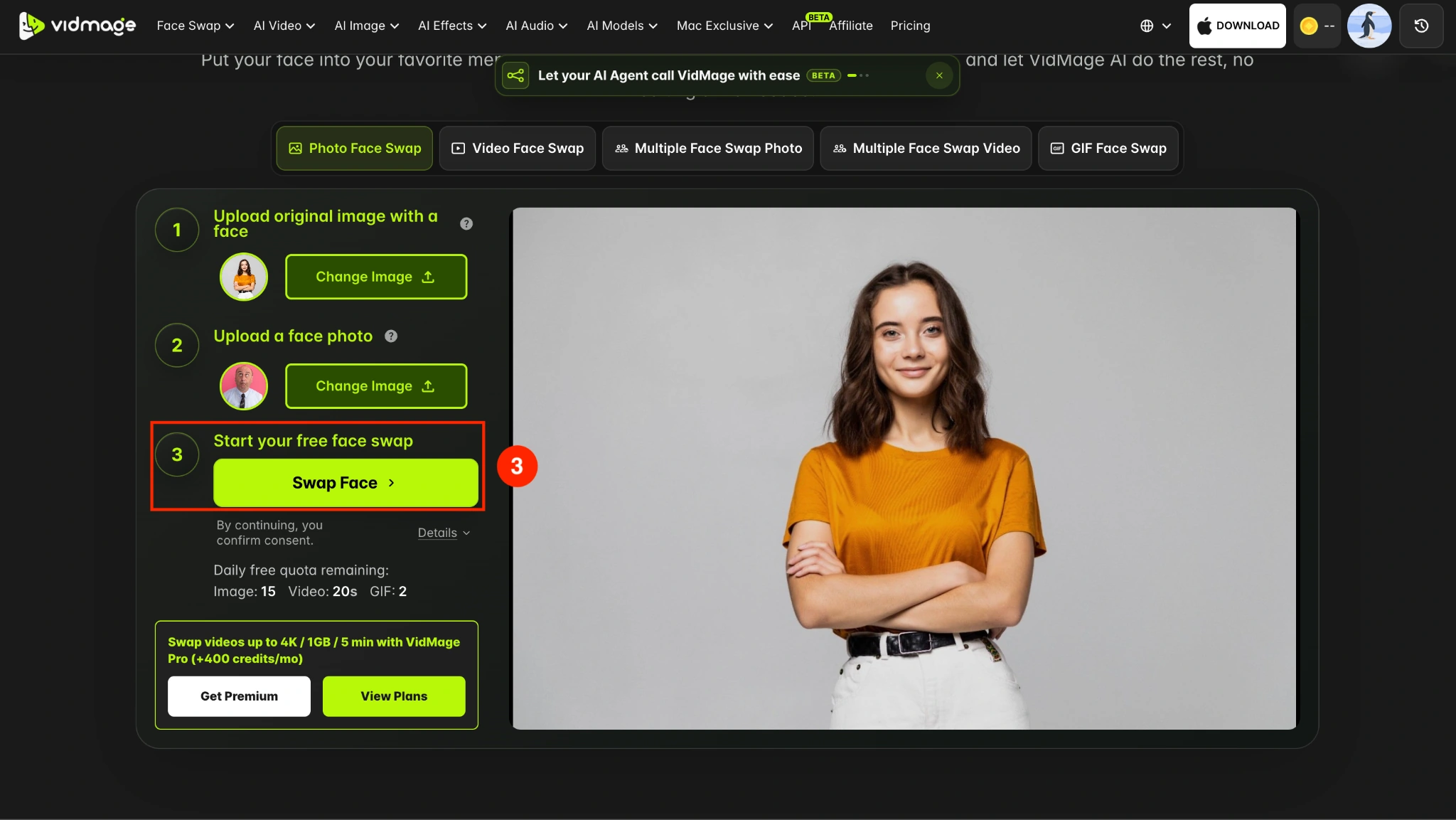Click Change Image for original image
This screenshot has height=820, width=1456.
[x=376, y=277]
